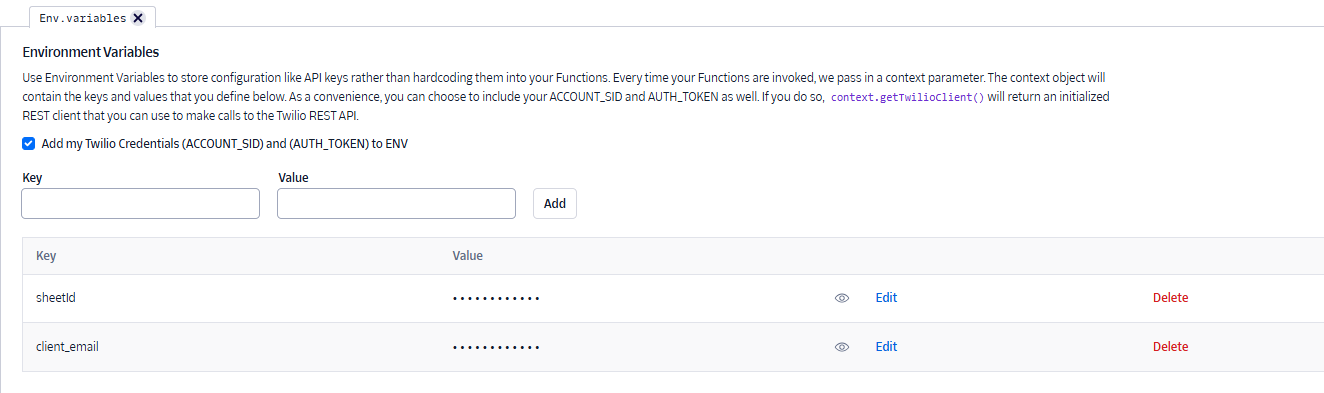The width and height of the screenshot is (1324, 393).
Task: Select the client_email key name
Action: click(67, 346)
